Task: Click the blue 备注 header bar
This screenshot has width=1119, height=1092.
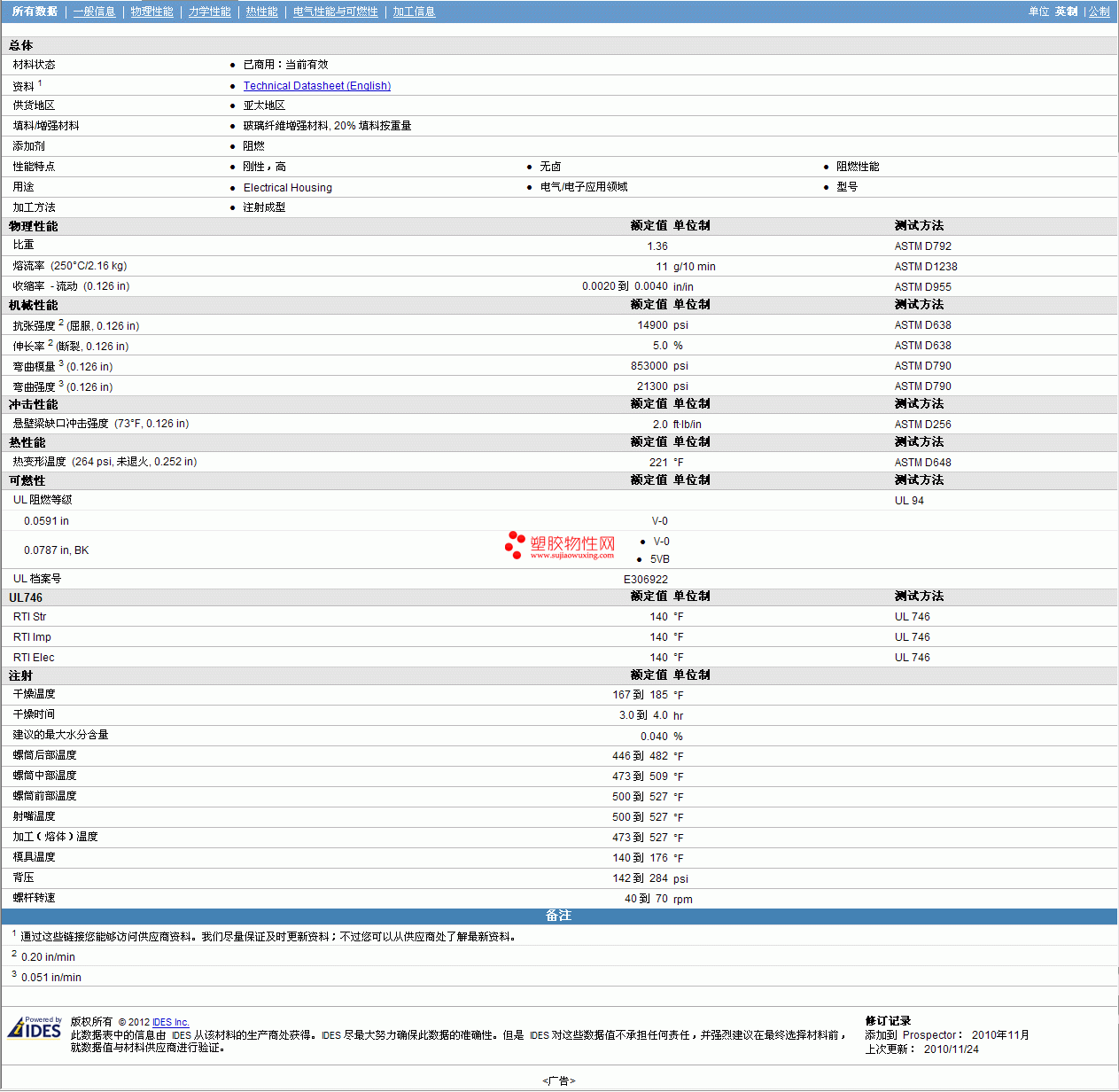Action: (x=558, y=916)
